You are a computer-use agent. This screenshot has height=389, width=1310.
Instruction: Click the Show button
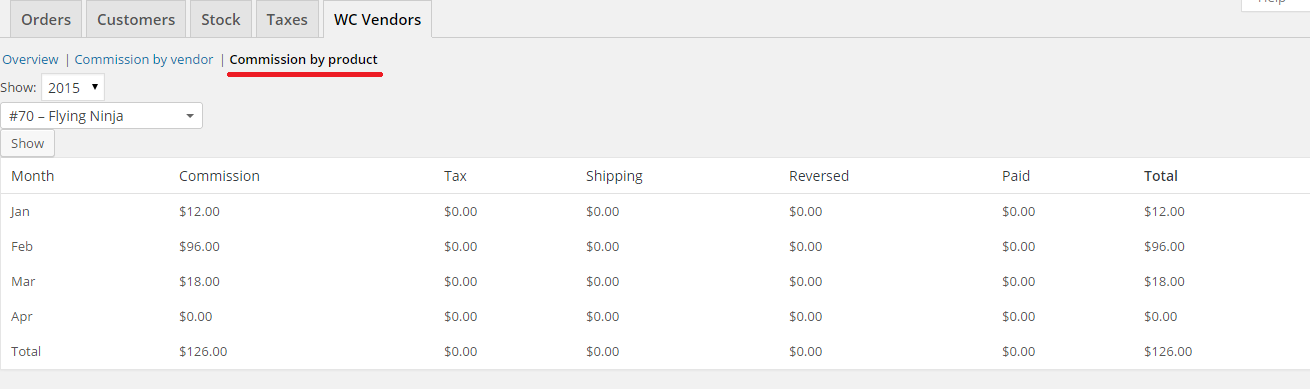pyautogui.click(x=28, y=144)
